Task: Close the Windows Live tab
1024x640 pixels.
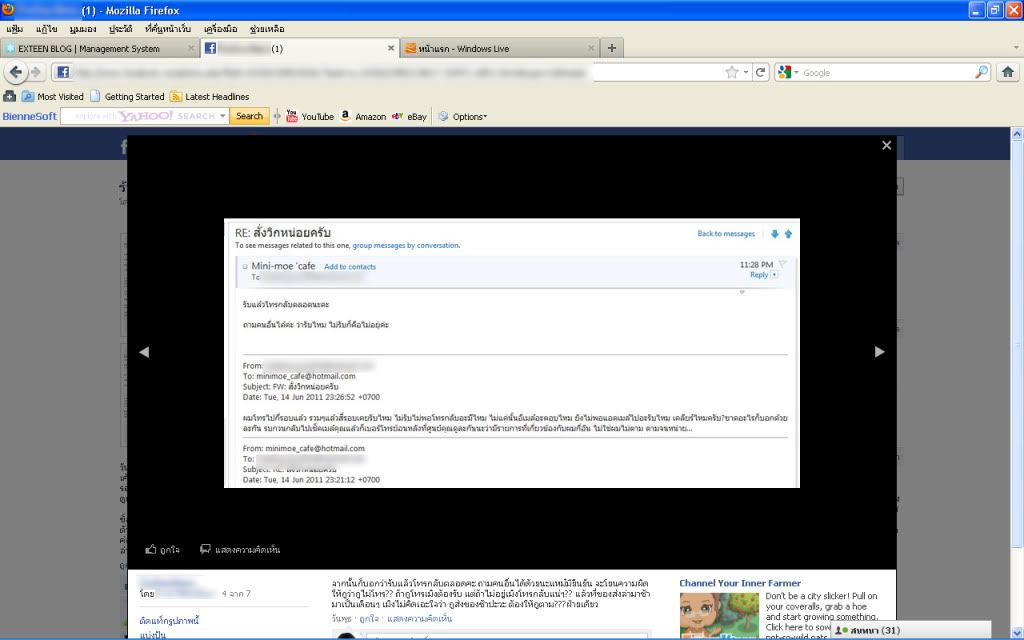Action: pos(590,48)
